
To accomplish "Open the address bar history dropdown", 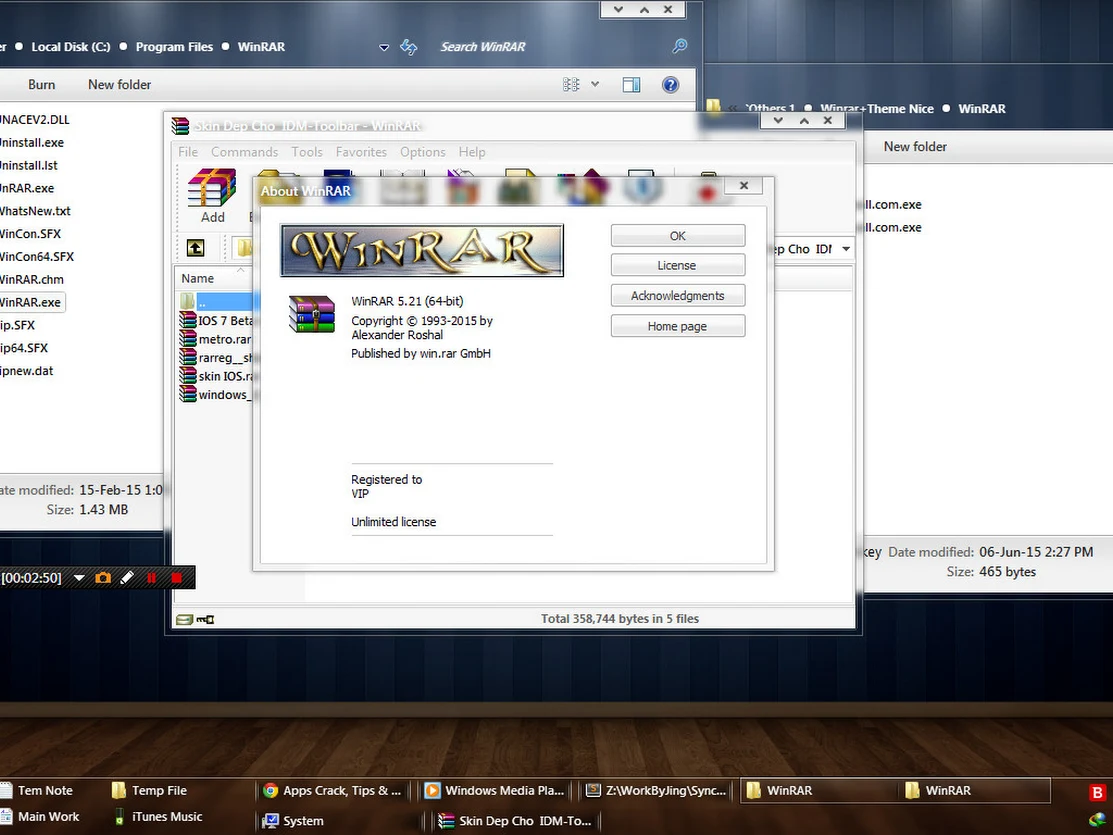I will coord(384,48).
